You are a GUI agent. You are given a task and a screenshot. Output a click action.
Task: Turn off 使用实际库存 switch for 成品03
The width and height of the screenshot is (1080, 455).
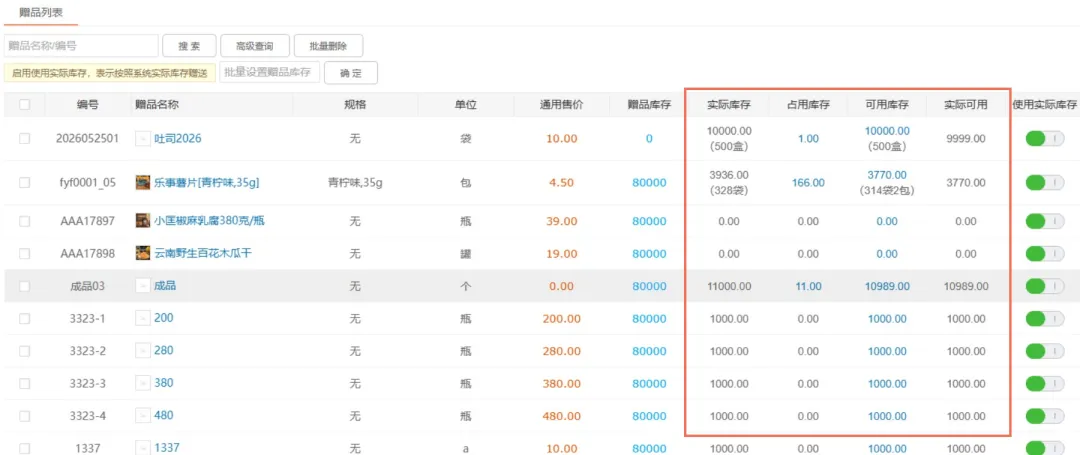tap(1045, 286)
